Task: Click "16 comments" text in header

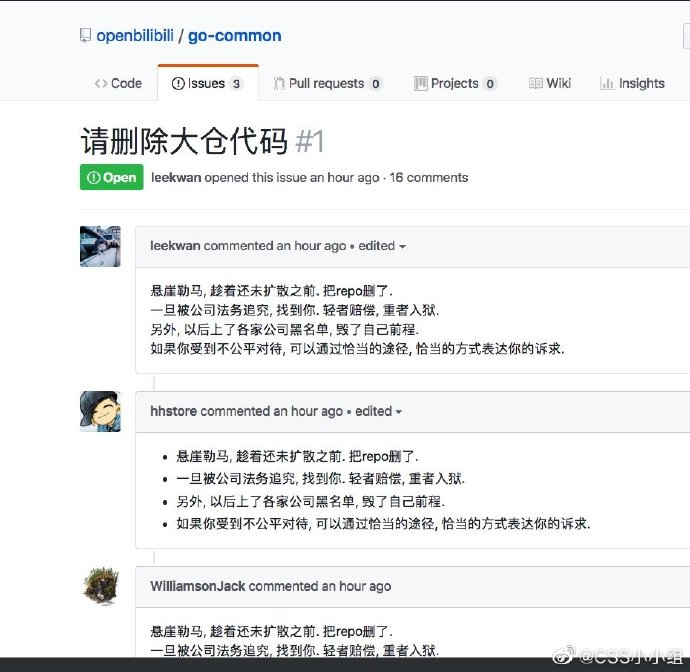Action: click(x=429, y=177)
